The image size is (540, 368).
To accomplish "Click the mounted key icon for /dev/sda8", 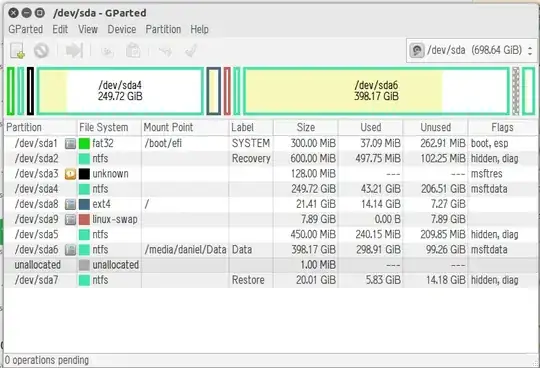I will coord(70,204).
